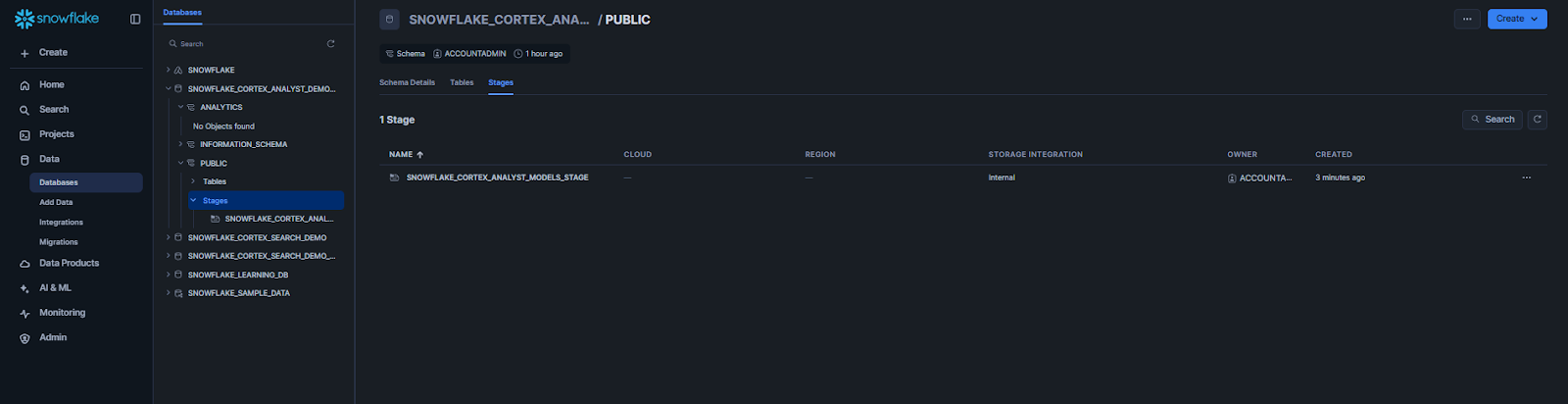Open the header more options menu
This screenshot has height=404, width=1568.
1467,19
